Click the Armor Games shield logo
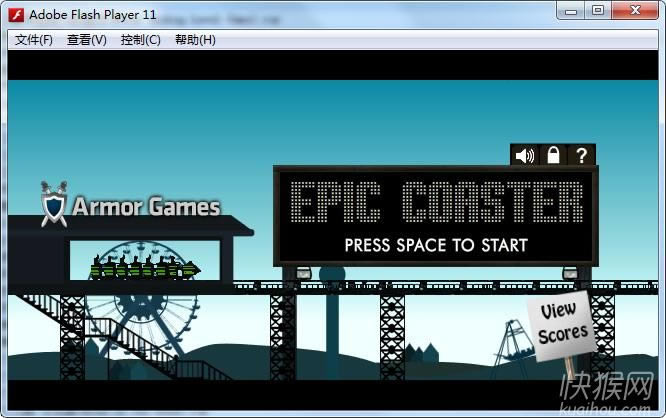 point(53,205)
